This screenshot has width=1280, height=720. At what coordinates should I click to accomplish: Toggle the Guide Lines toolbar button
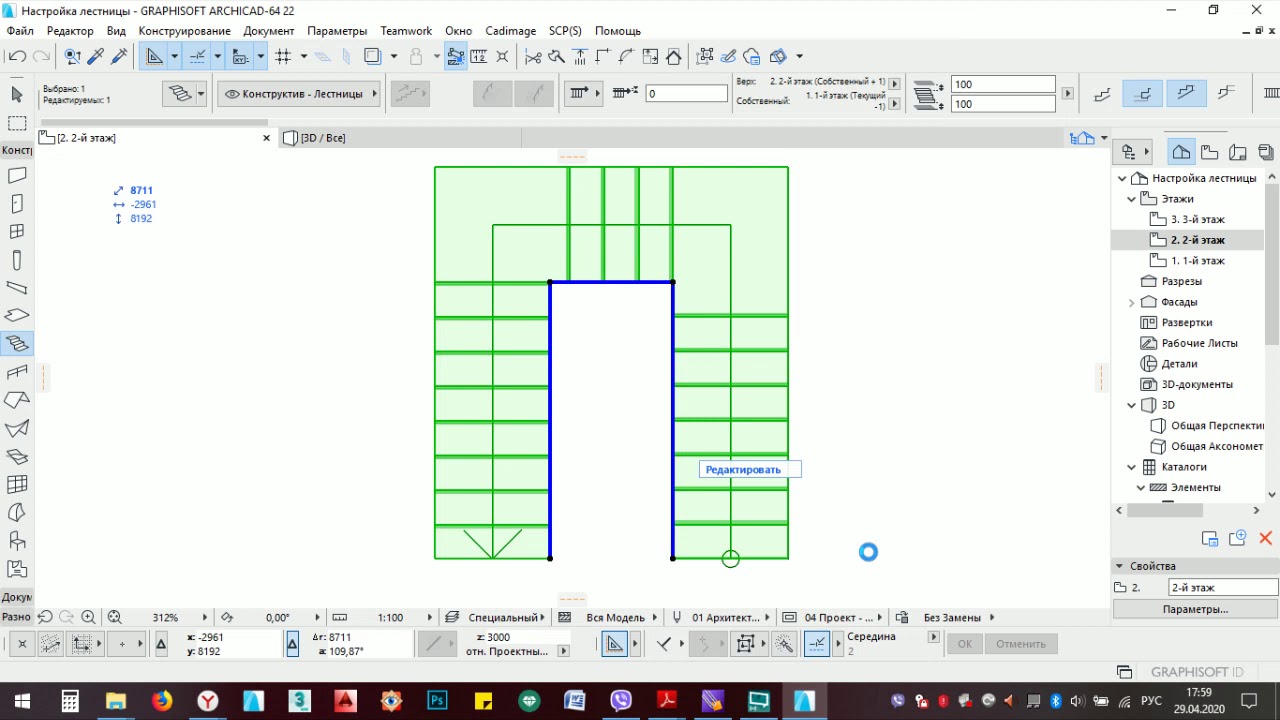(x=198, y=57)
